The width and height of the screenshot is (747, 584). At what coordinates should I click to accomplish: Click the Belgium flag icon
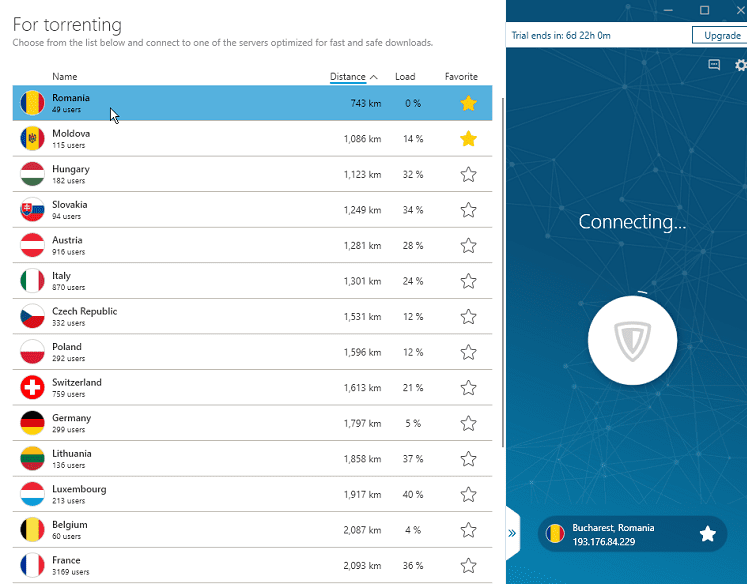click(x=32, y=530)
